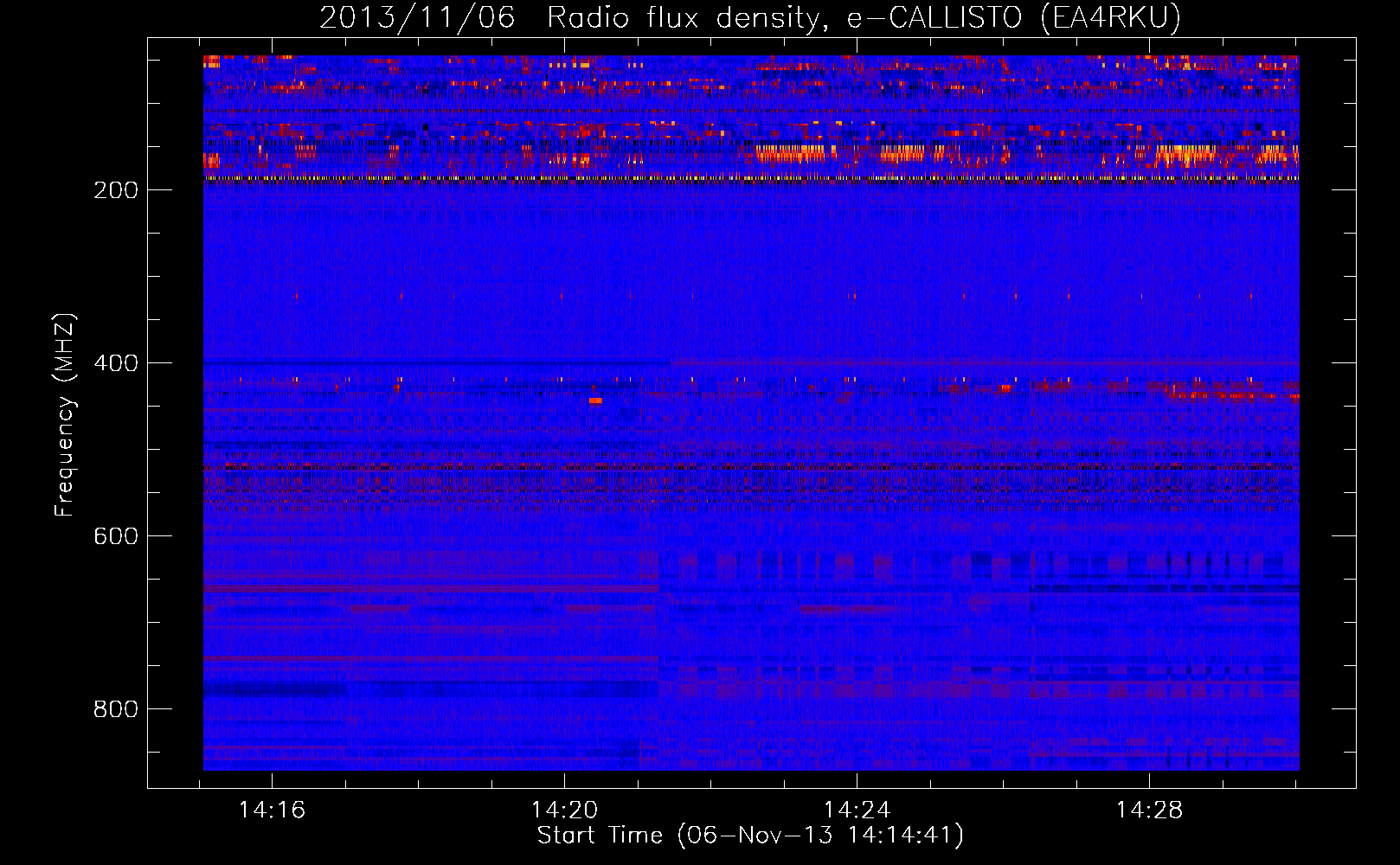Click the 600 frequency tick label
The width and height of the screenshot is (1400, 865).
(116, 536)
